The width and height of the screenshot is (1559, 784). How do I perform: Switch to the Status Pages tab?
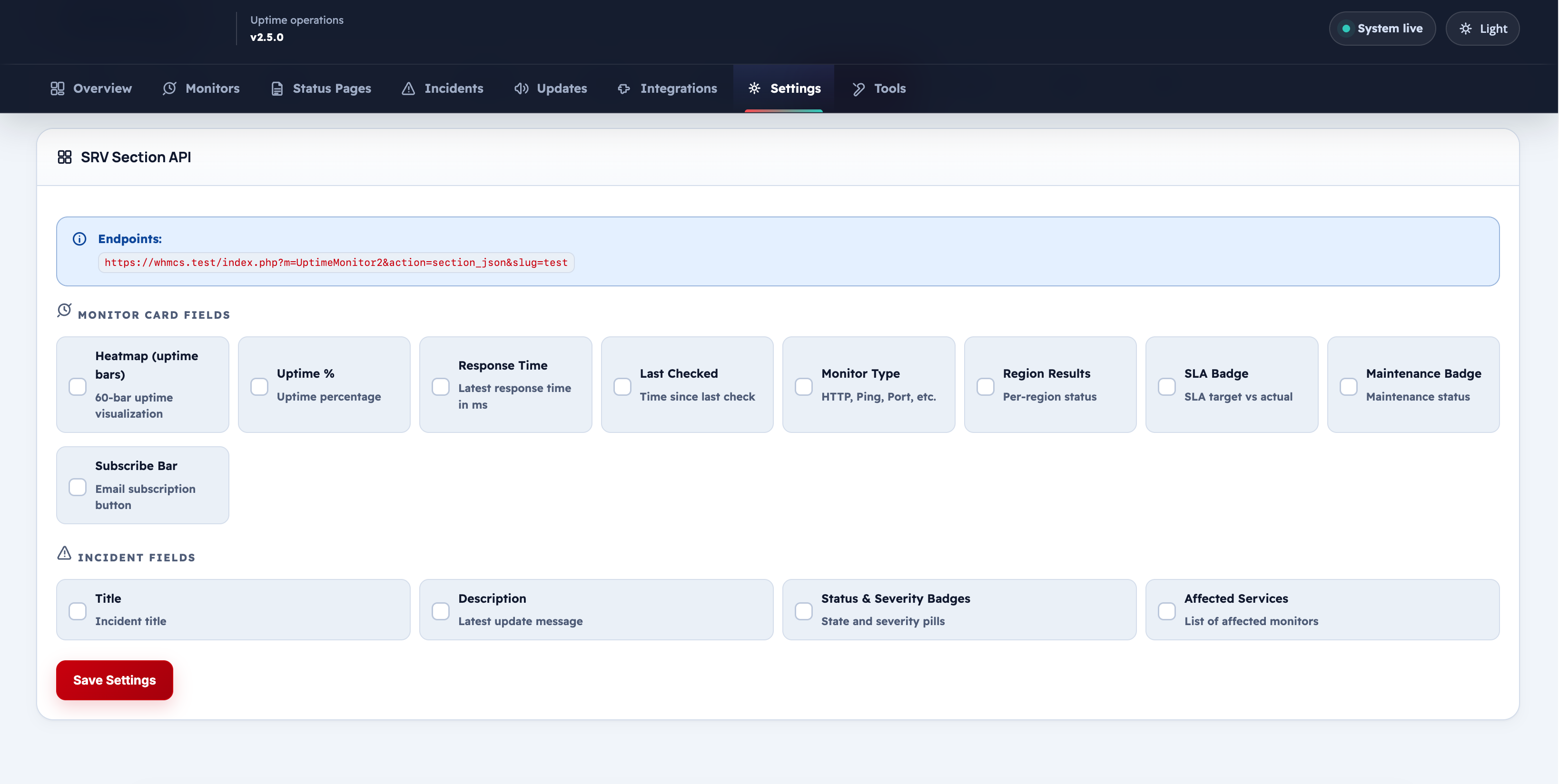[321, 88]
